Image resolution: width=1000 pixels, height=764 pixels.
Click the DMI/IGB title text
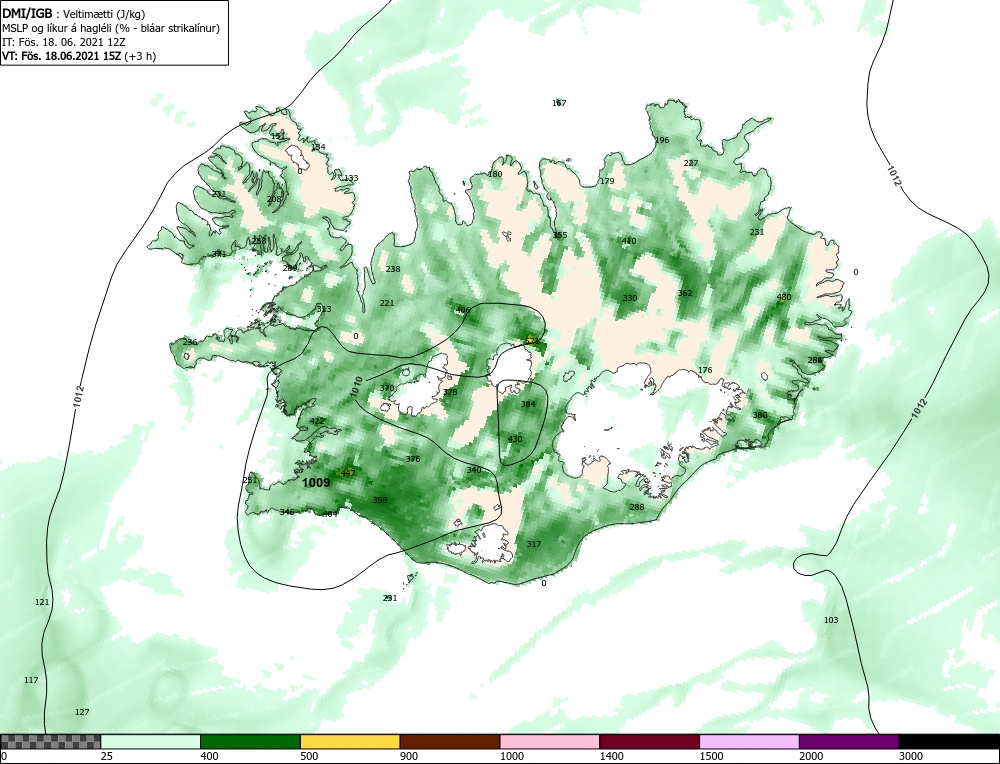tap(27, 13)
